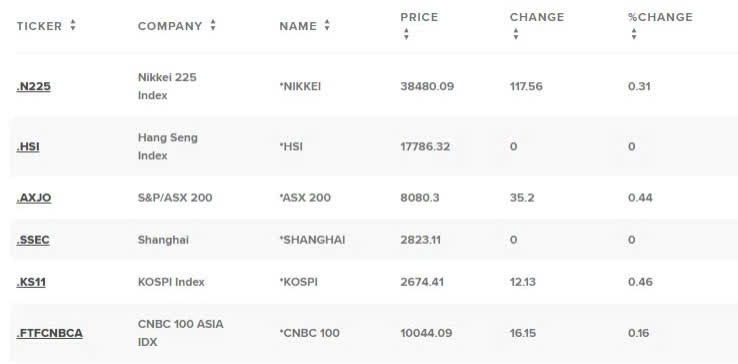The height and width of the screenshot is (364, 738).
Task: Open the .KS11 ticker link
Action: point(31,283)
